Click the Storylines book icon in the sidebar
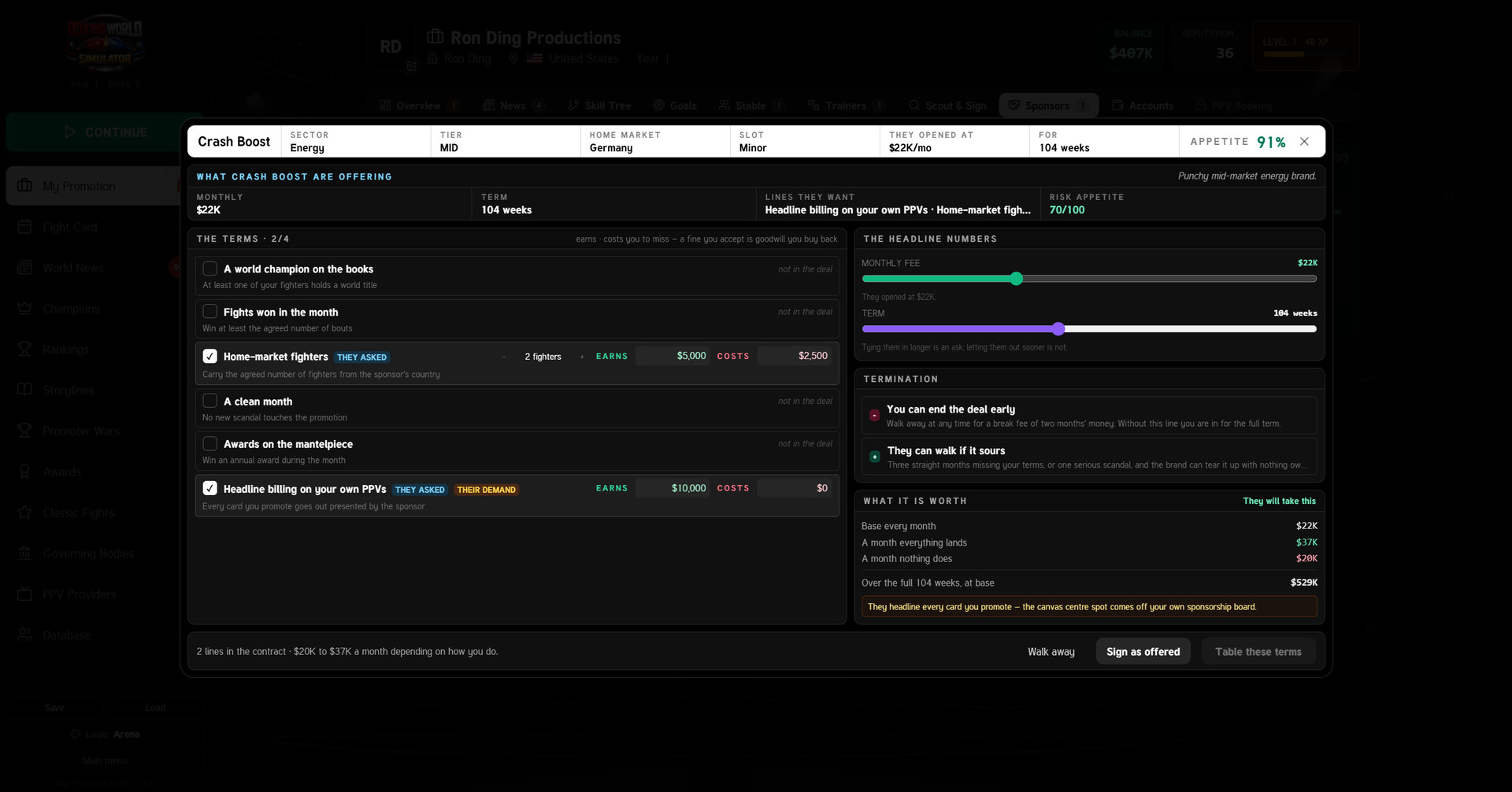The width and height of the screenshot is (1512, 792). [x=25, y=390]
